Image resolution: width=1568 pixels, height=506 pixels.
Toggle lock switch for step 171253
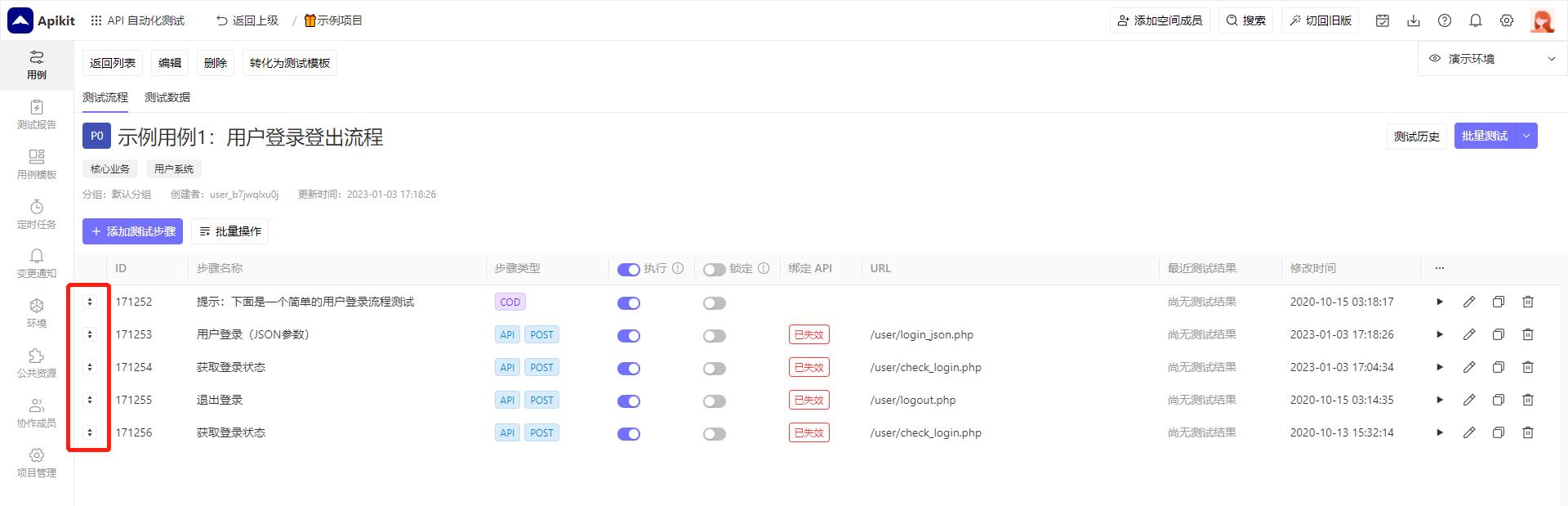tap(715, 335)
